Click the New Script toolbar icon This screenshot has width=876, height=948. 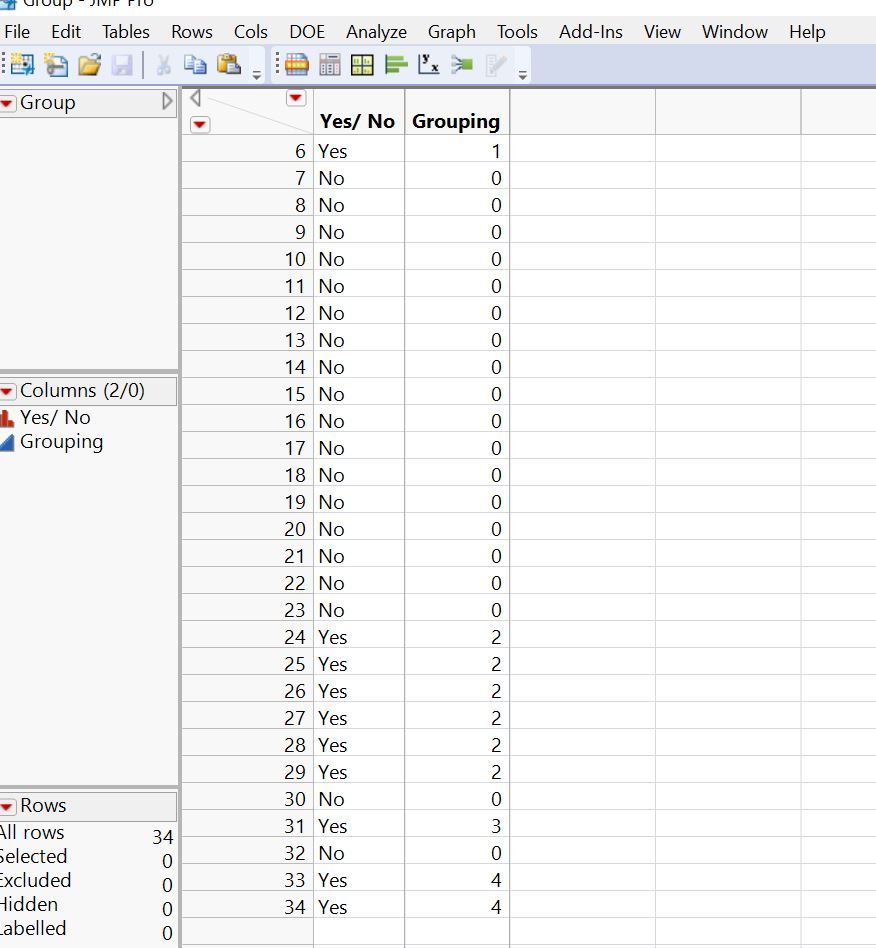tap(56, 64)
